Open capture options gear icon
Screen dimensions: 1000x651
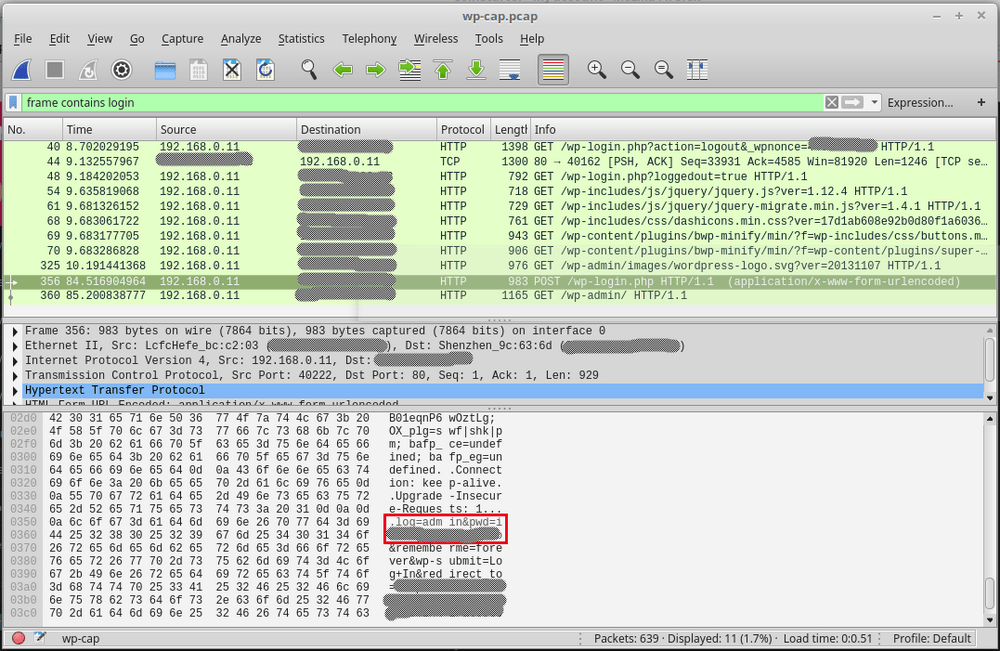[121, 70]
